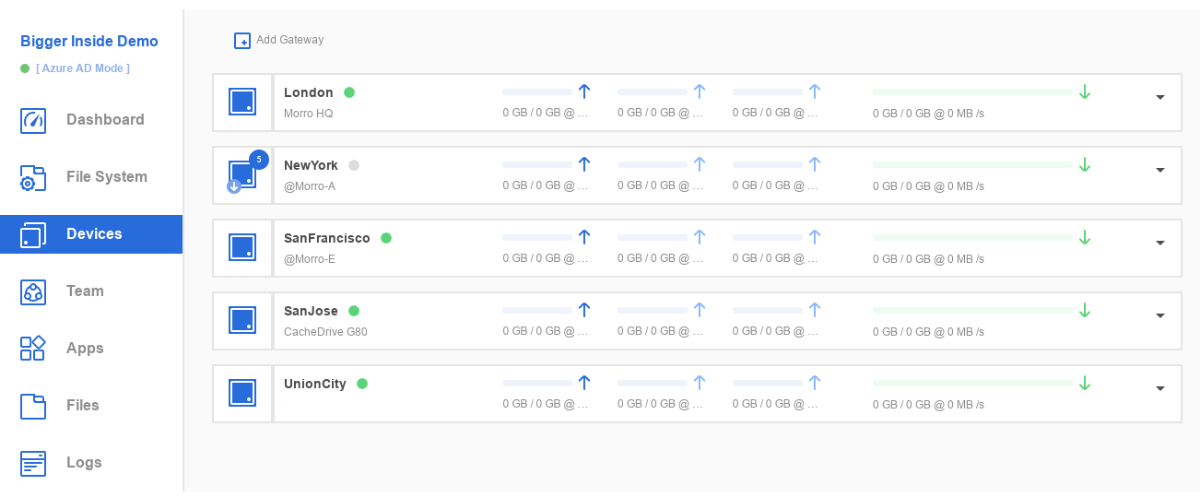Expand the UnionCity gateway dropdown arrow
Viewport: 1200px width, 500px height.
[1160, 389]
